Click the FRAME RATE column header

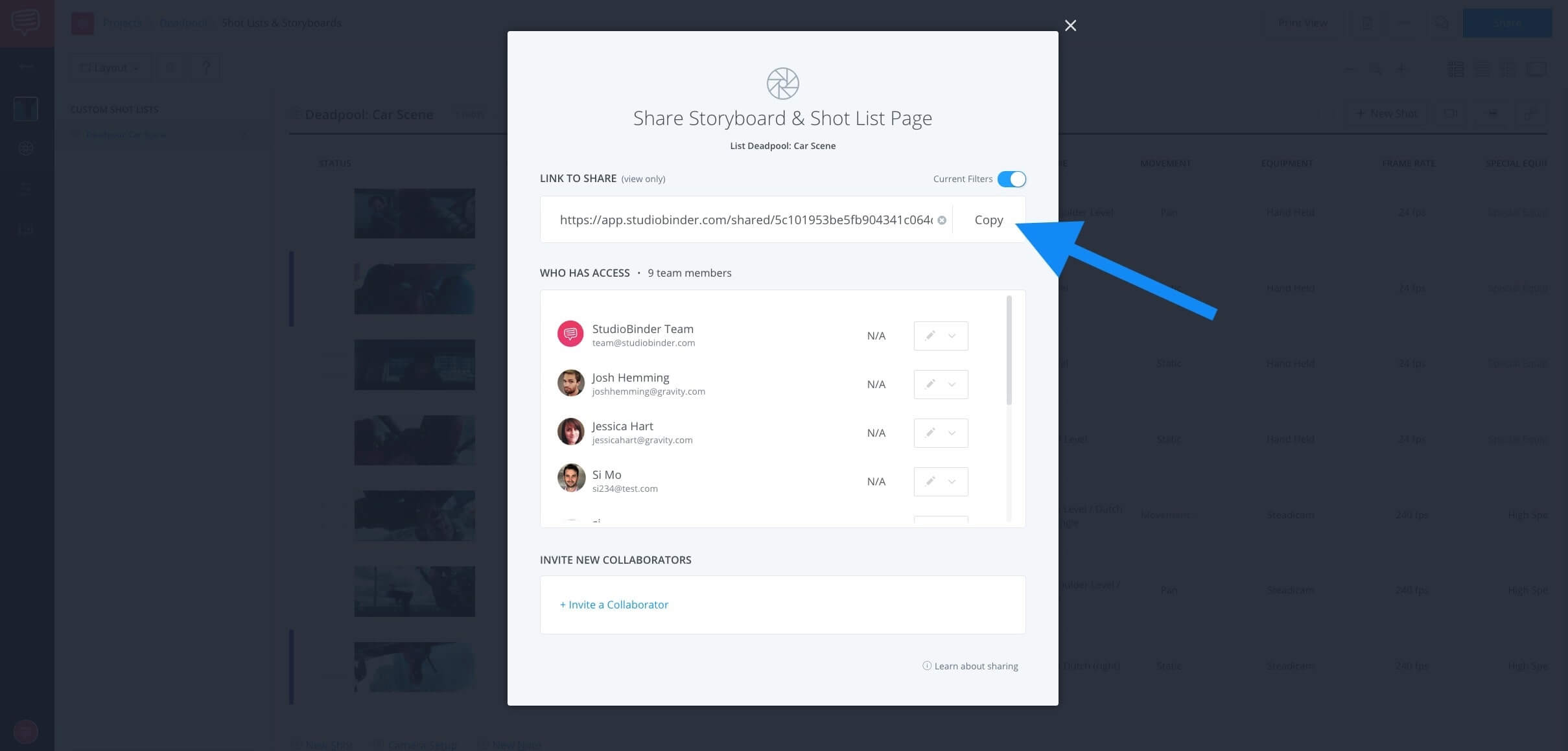pyautogui.click(x=1409, y=163)
